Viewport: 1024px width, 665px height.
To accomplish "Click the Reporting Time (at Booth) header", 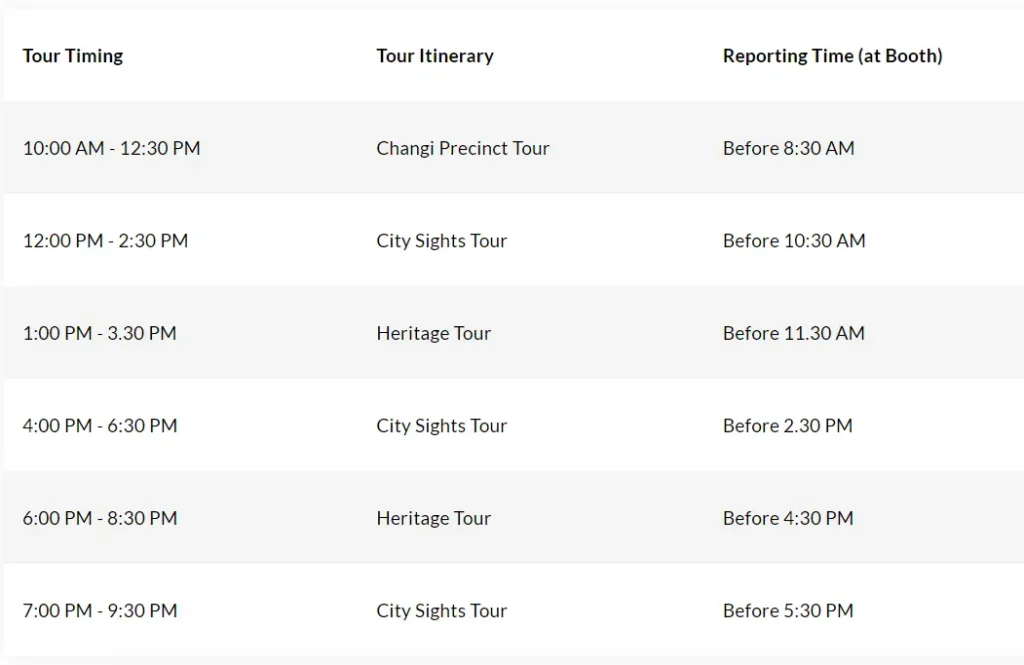I will click(833, 56).
